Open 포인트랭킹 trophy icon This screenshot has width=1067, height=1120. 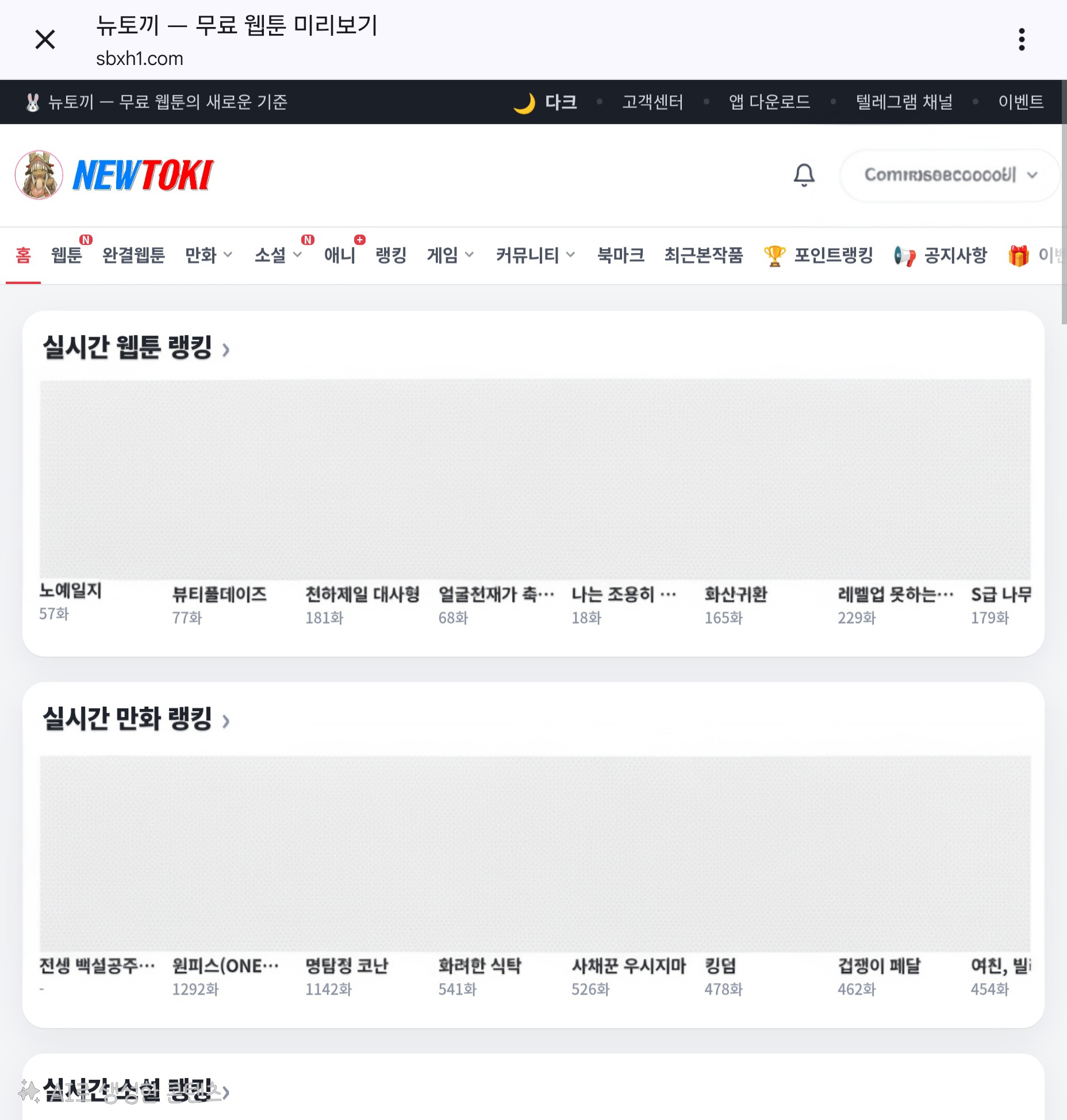[774, 255]
